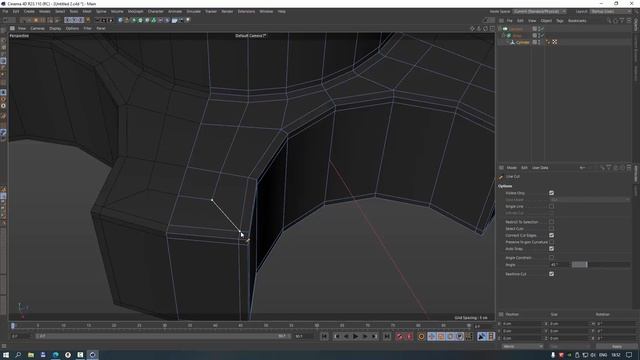Add a Cube primitive from the toolbar
The height and width of the screenshot is (360, 640).
(120, 20)
